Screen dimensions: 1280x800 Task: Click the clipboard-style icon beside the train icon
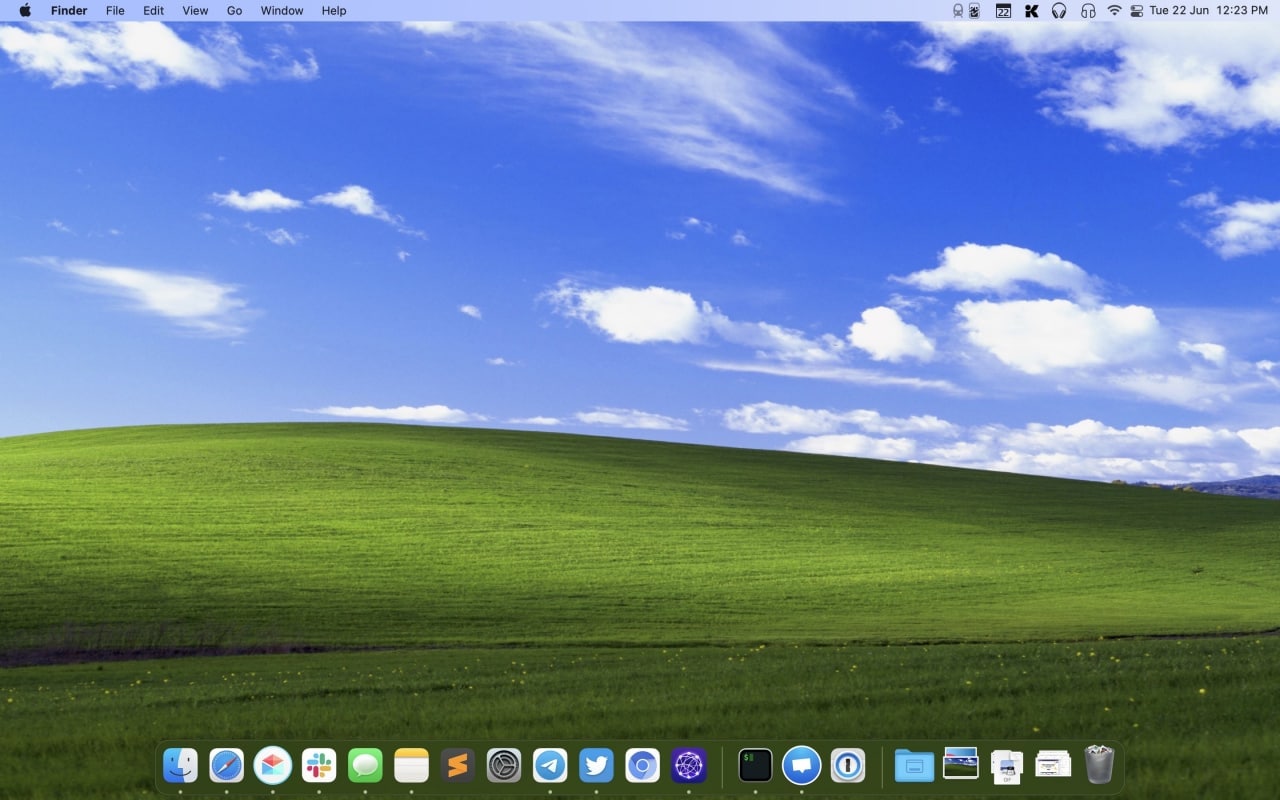[974, 11]
